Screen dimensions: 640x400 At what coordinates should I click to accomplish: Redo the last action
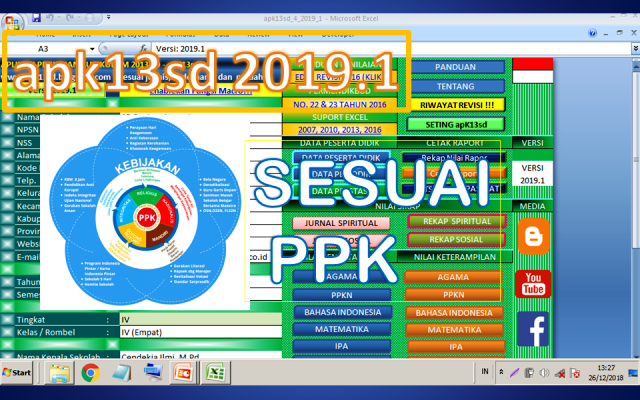(x=70, y=18)
